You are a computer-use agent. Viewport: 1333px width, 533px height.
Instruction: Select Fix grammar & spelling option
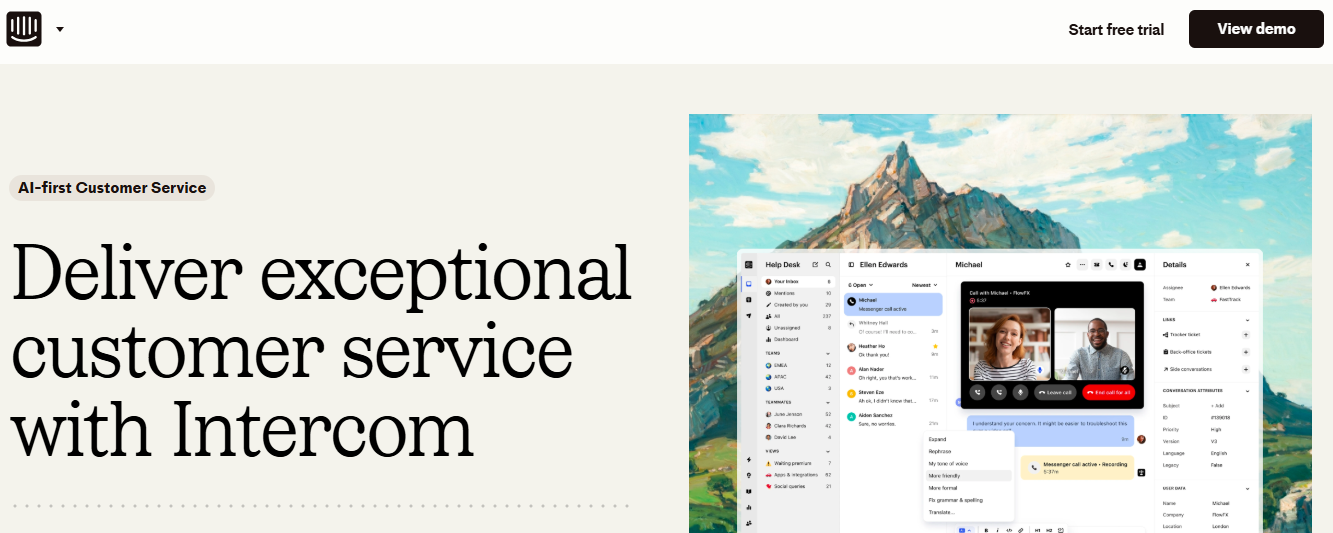tap(968, 500)
